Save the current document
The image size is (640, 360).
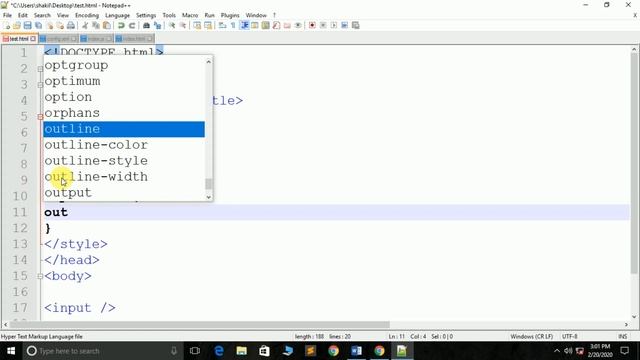[27, 26]
